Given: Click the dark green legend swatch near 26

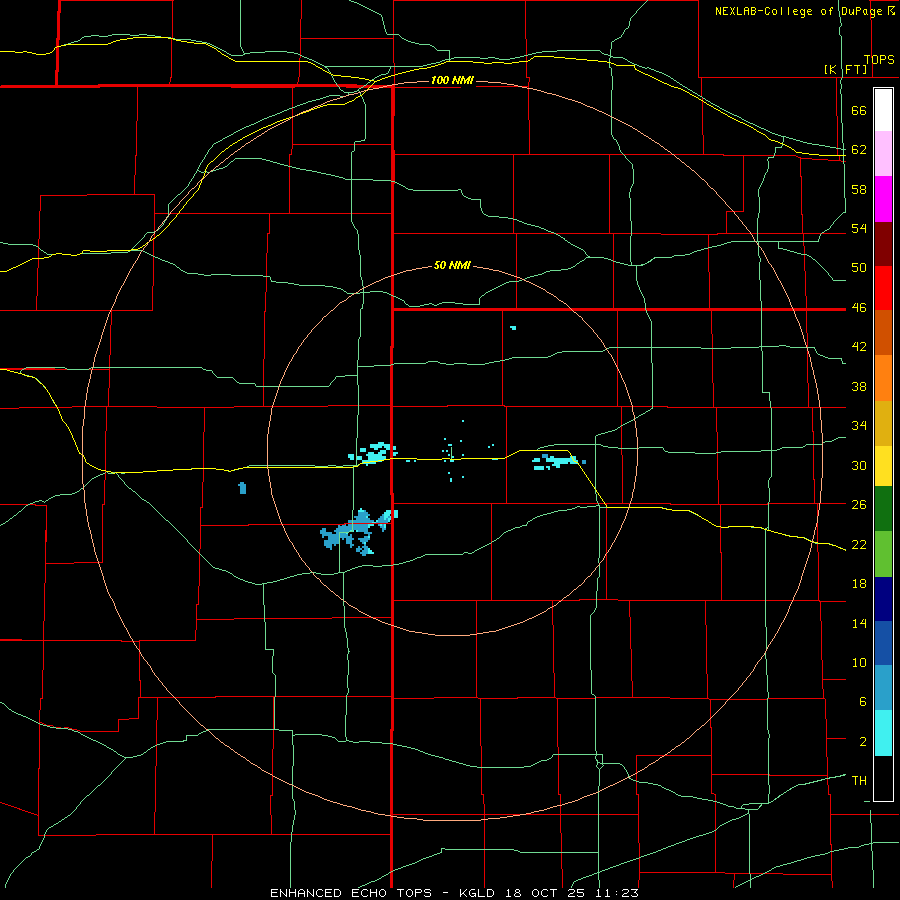Looking at the screenshot, I should [x=883, y=509].
